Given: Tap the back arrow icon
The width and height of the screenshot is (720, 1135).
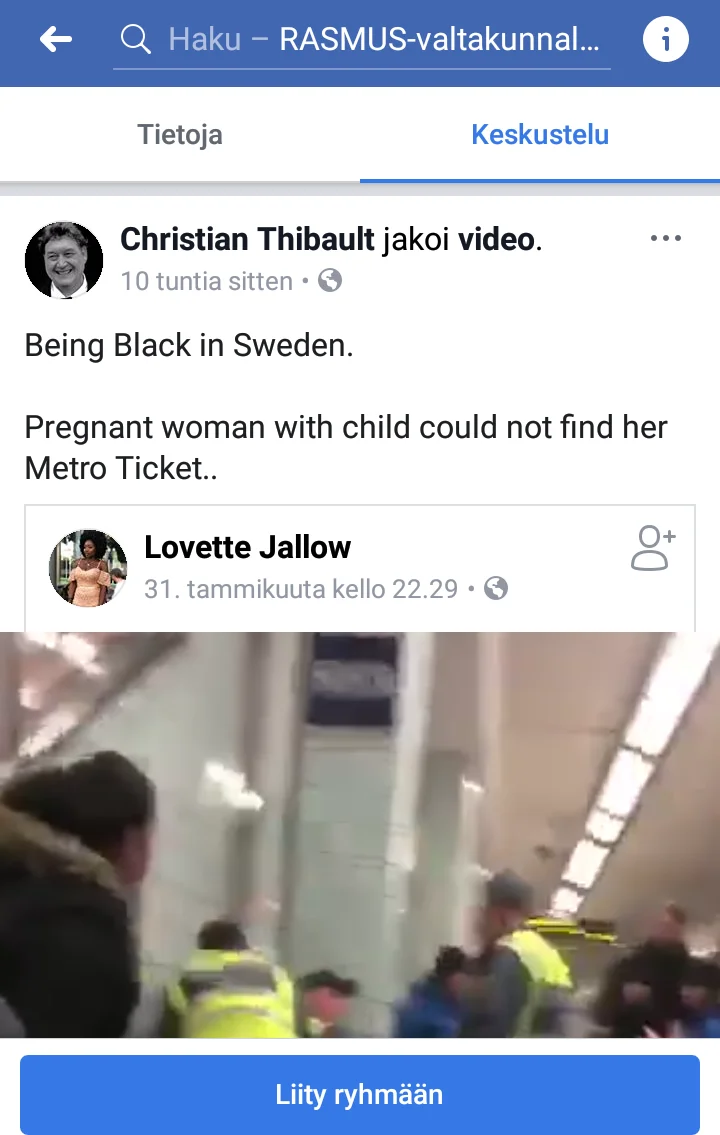Looking at the screenshot, I should coord(56,39).
